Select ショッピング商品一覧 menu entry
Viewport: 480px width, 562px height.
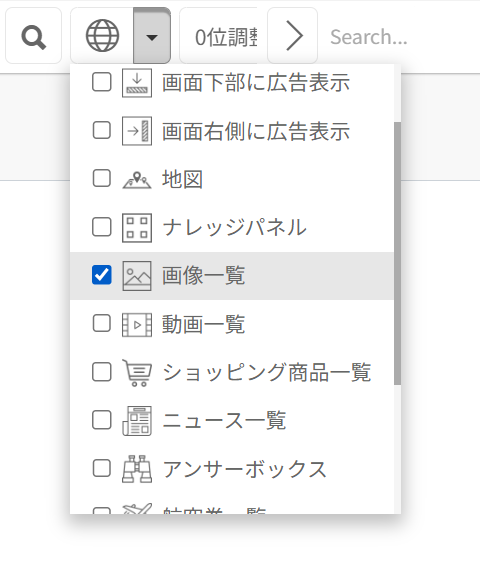point(232,372)
